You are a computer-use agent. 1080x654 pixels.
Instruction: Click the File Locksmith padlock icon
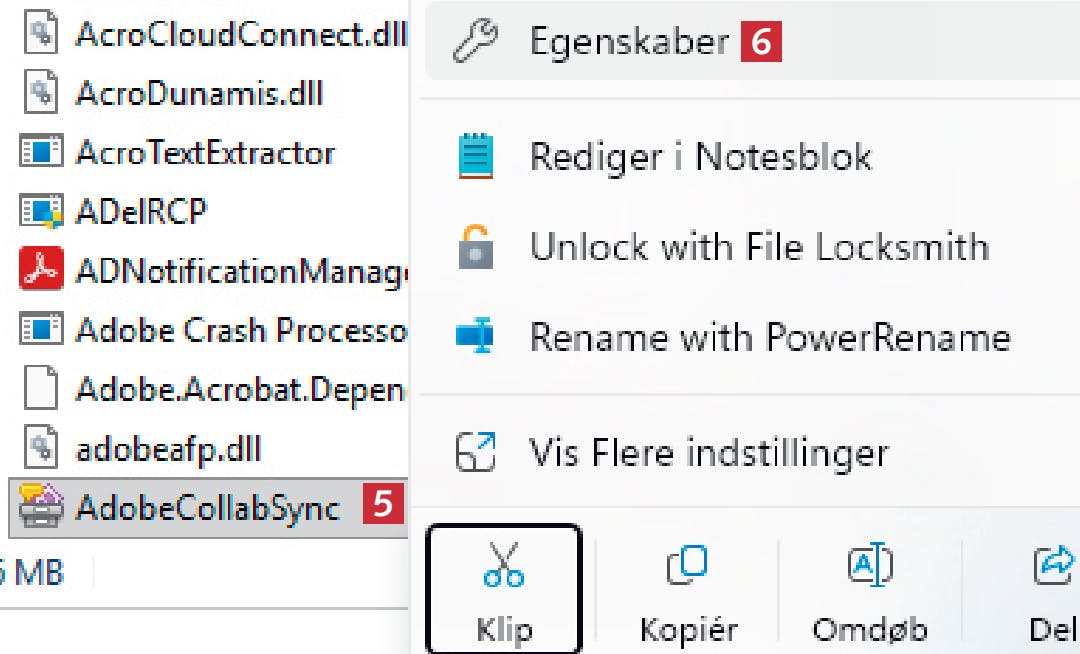click(475, 247)
